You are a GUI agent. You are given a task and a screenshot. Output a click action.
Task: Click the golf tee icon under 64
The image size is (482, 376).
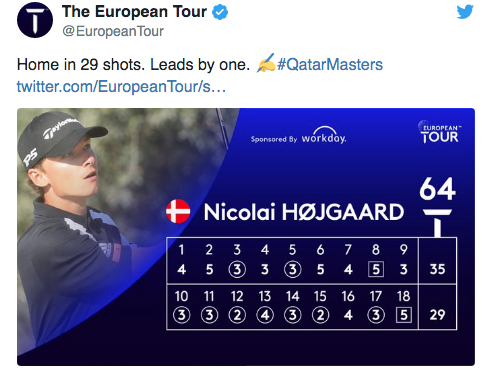437,223
